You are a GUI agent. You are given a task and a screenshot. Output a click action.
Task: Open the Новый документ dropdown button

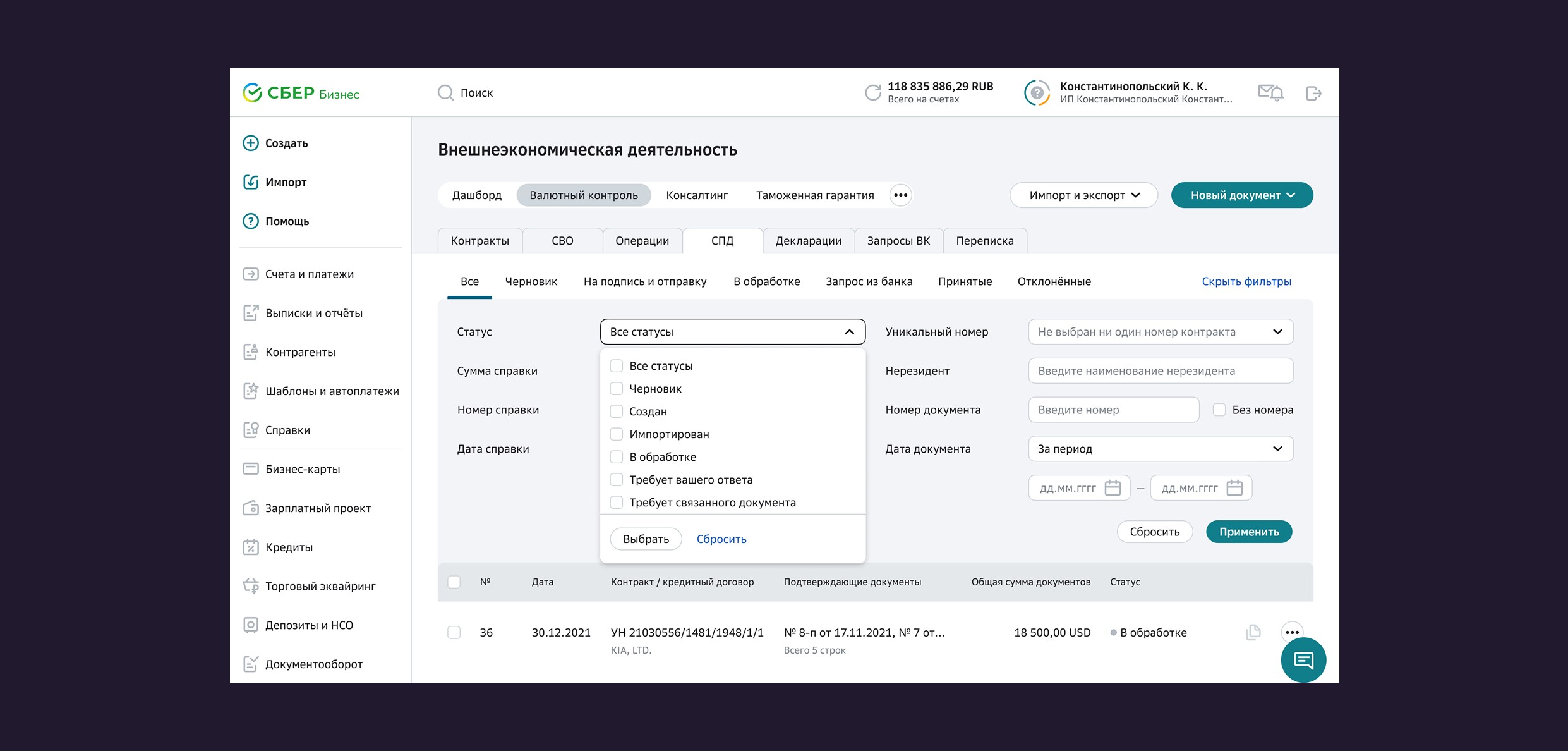pos(1241,195)
